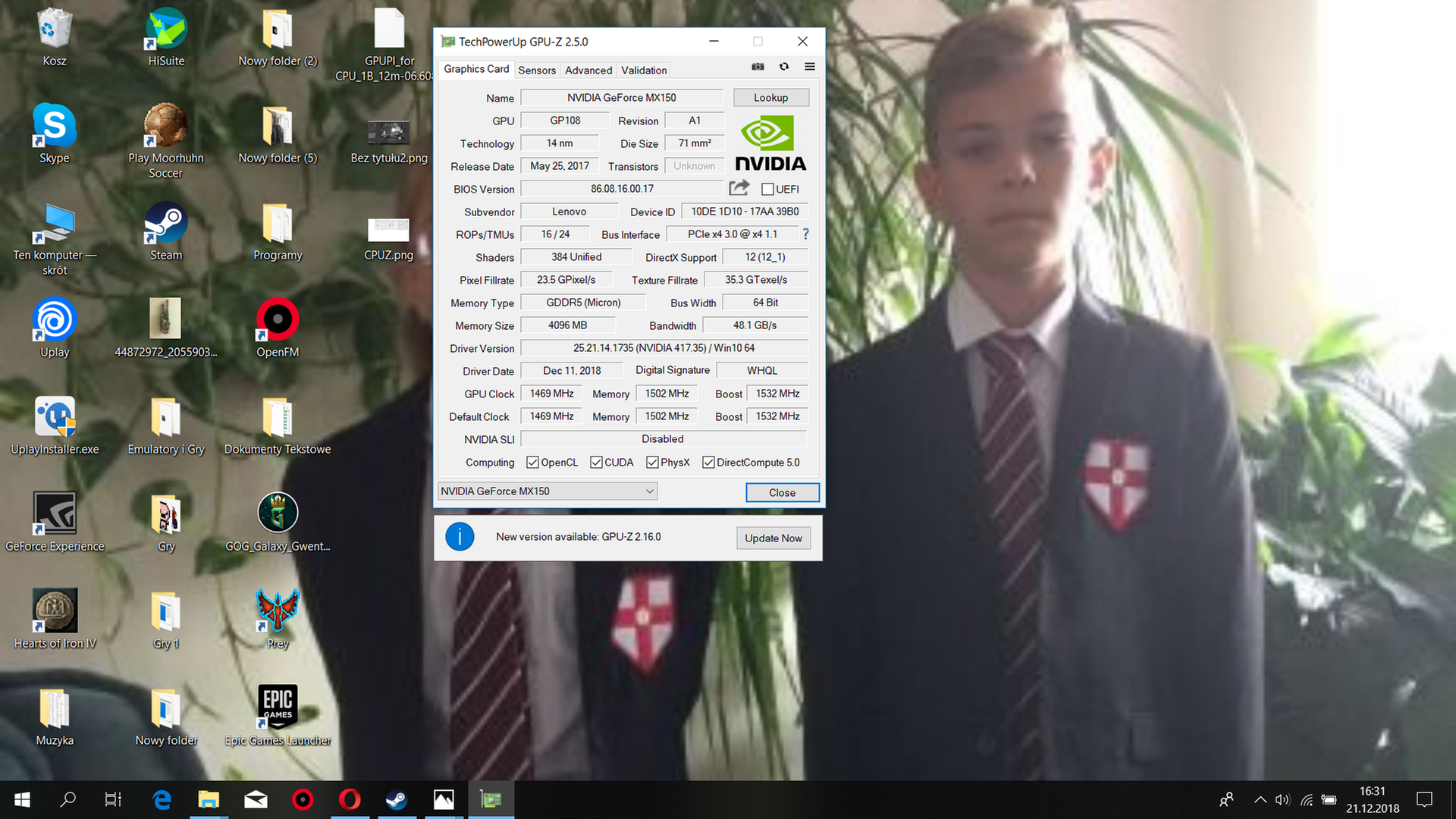
Task: Open the Windows Start button
Action: (22, 799)
